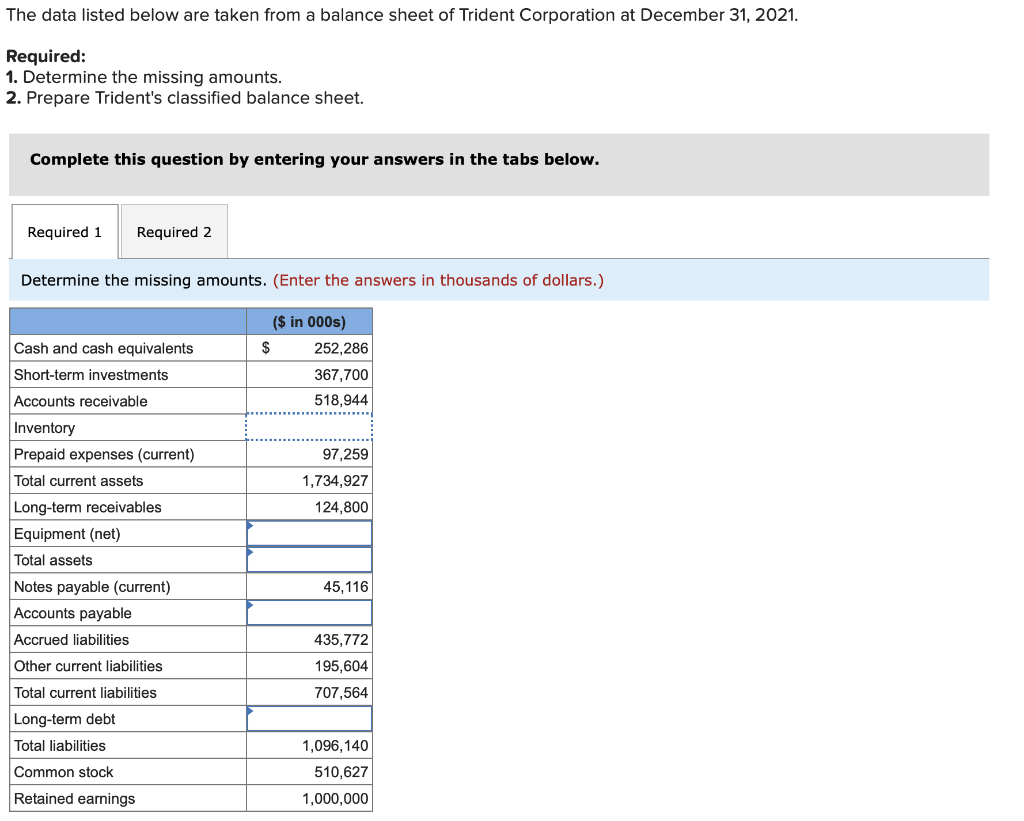1024x821 pixels.
Task: Click the flag marker on Total assets cell
Action: click(x=250, y=554)
